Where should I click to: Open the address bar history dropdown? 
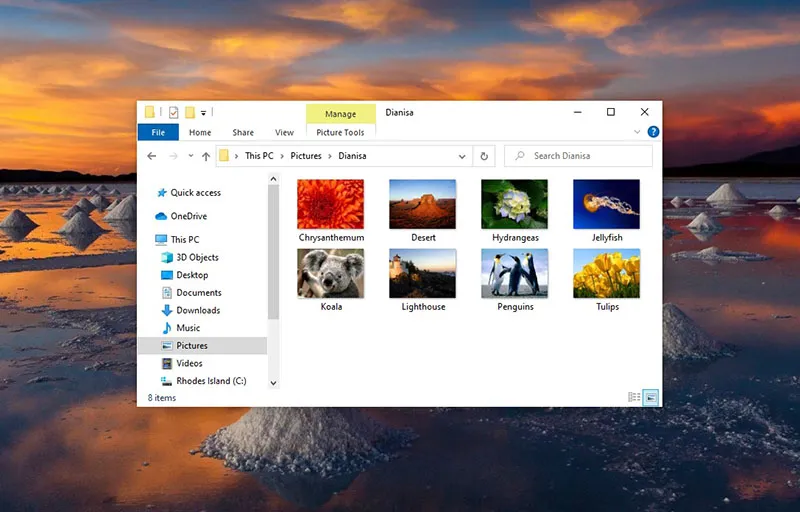pyautogui.click(x=462, y=156)
